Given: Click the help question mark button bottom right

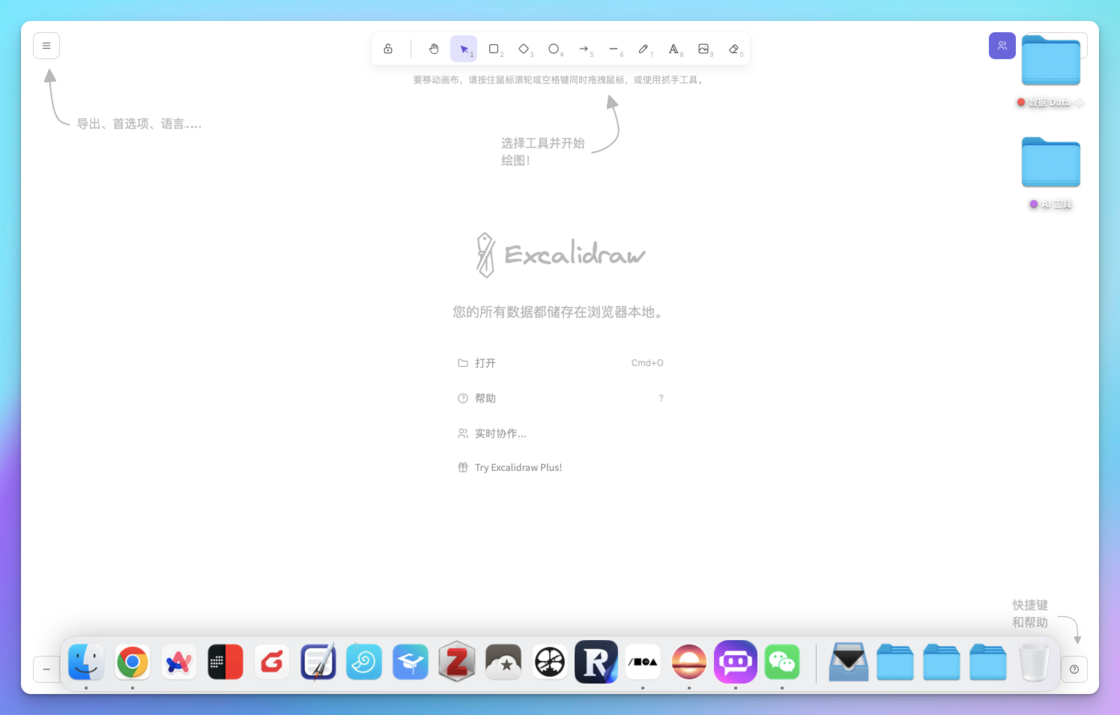Looking at the screenshot, I should [1074, 669].
